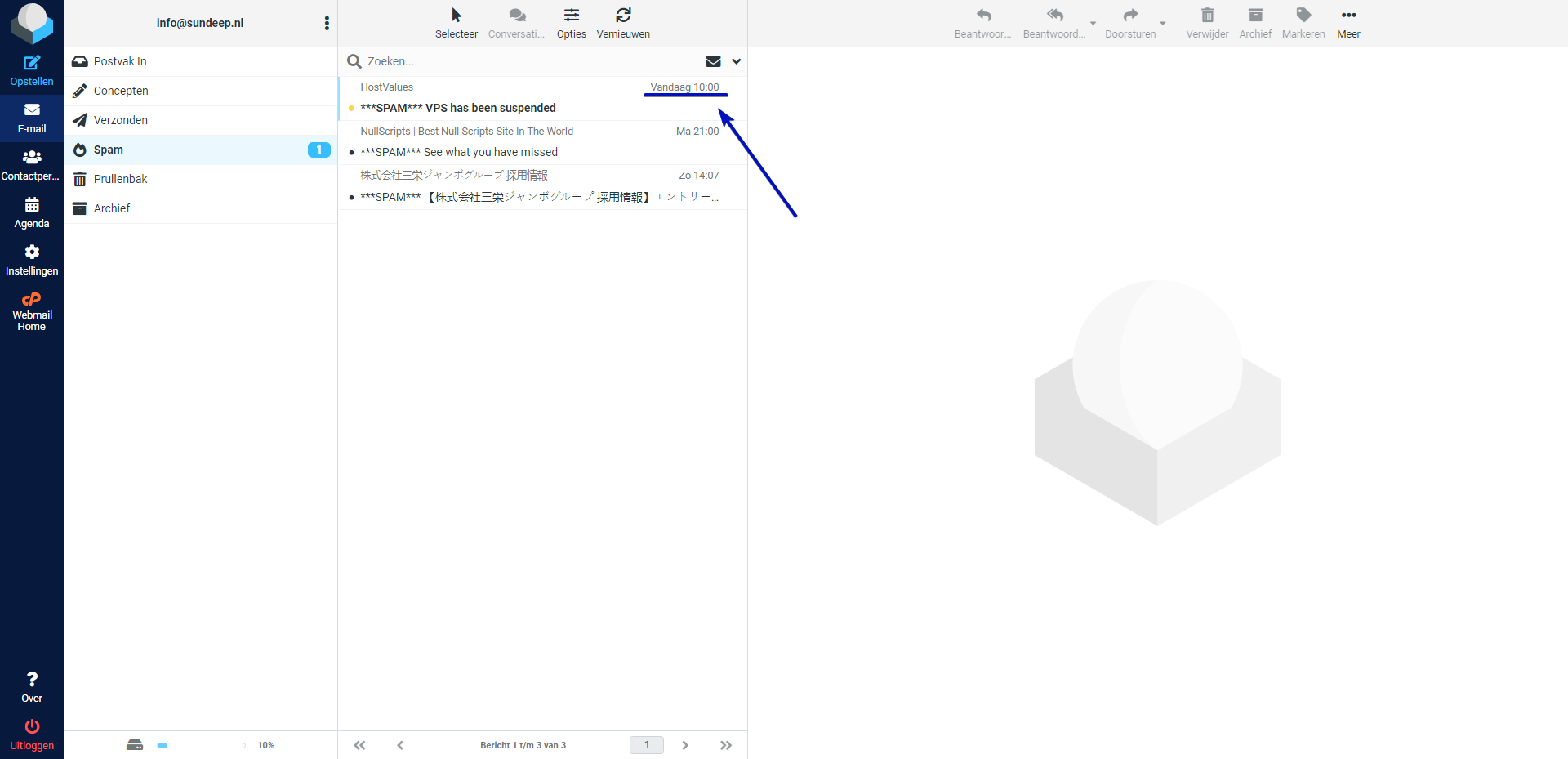Toggle unread filter envelope in search bar

pos(713,61)
